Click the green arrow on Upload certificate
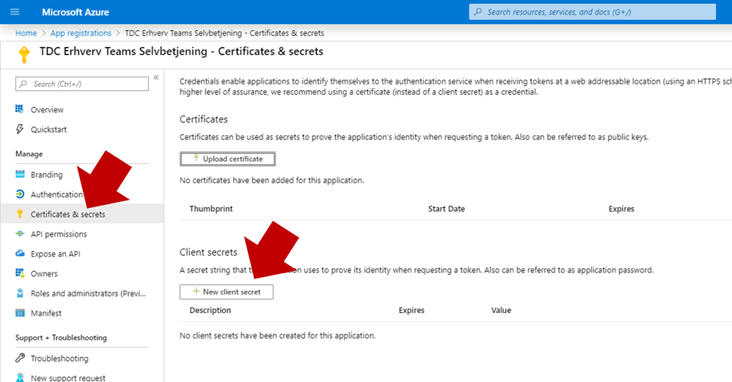The image size is (732, 382). tap(196, 158)
